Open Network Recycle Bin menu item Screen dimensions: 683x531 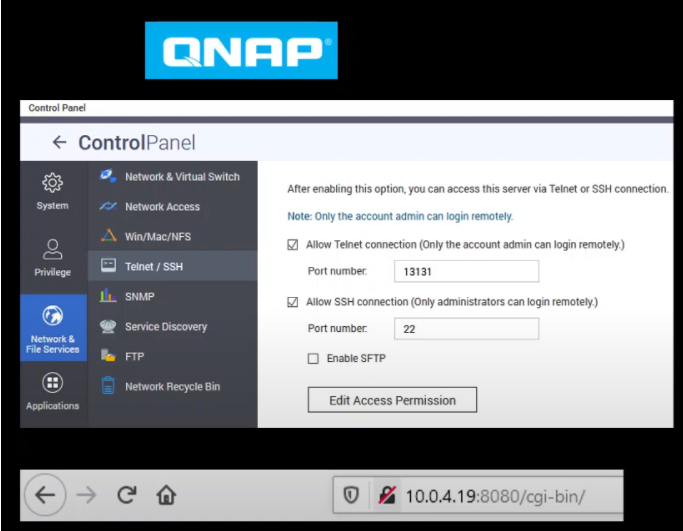click(x=173, y=386)
